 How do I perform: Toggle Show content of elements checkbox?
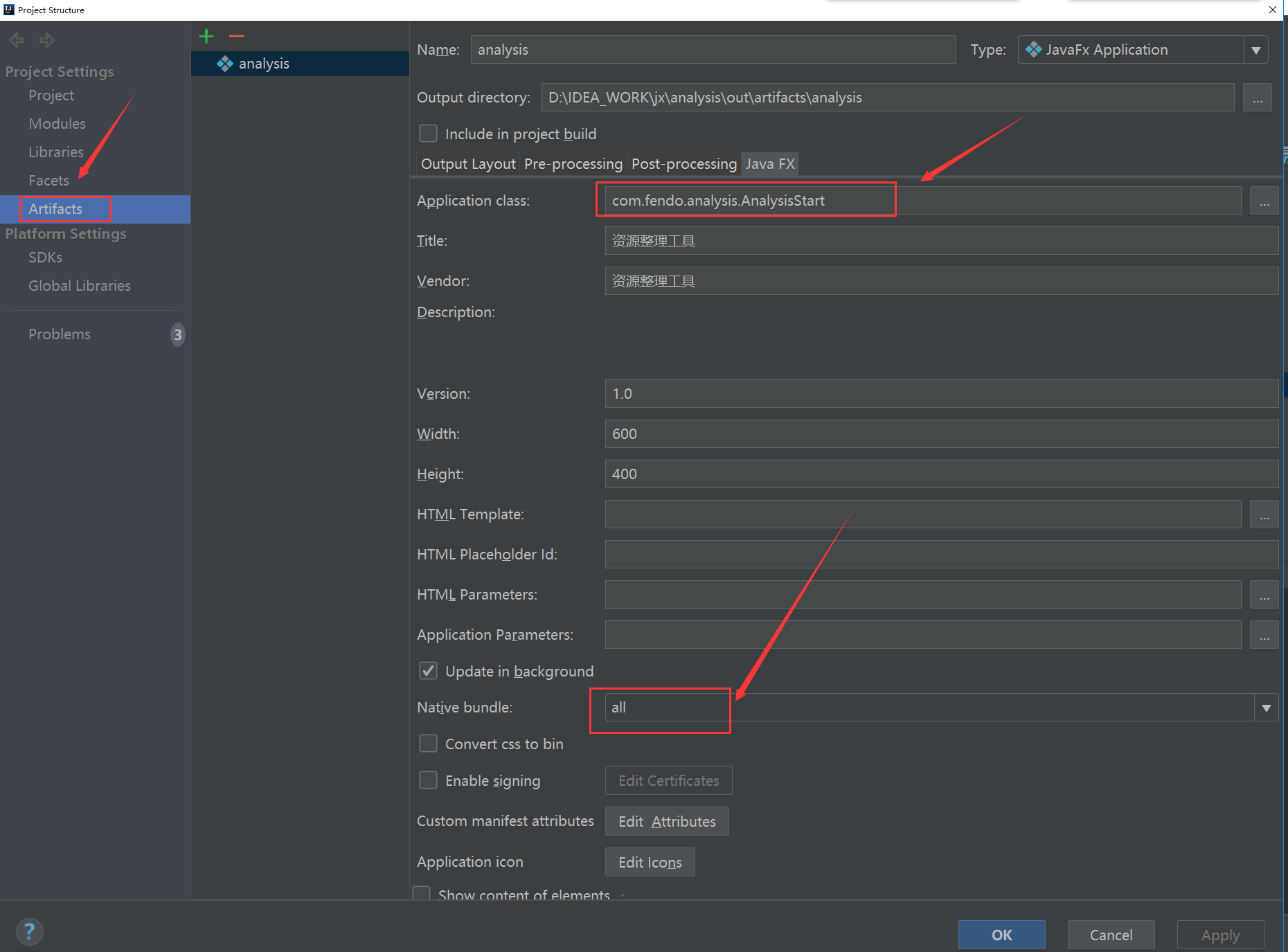point(422,893)
